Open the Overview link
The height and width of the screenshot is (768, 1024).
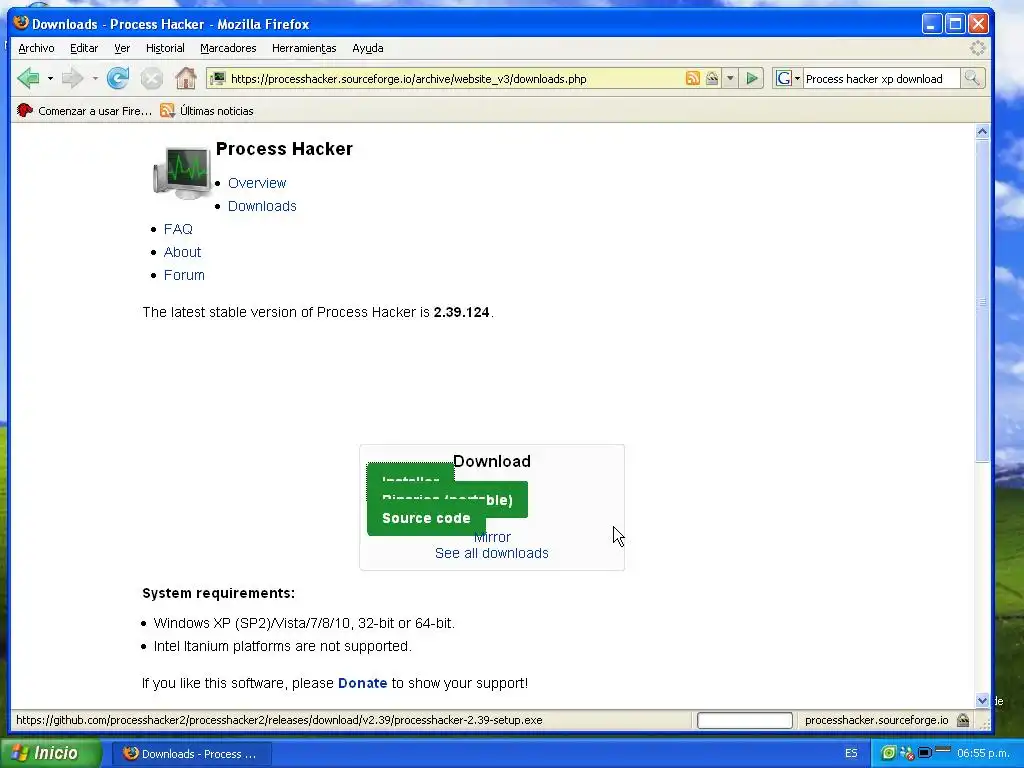(257, 184)
